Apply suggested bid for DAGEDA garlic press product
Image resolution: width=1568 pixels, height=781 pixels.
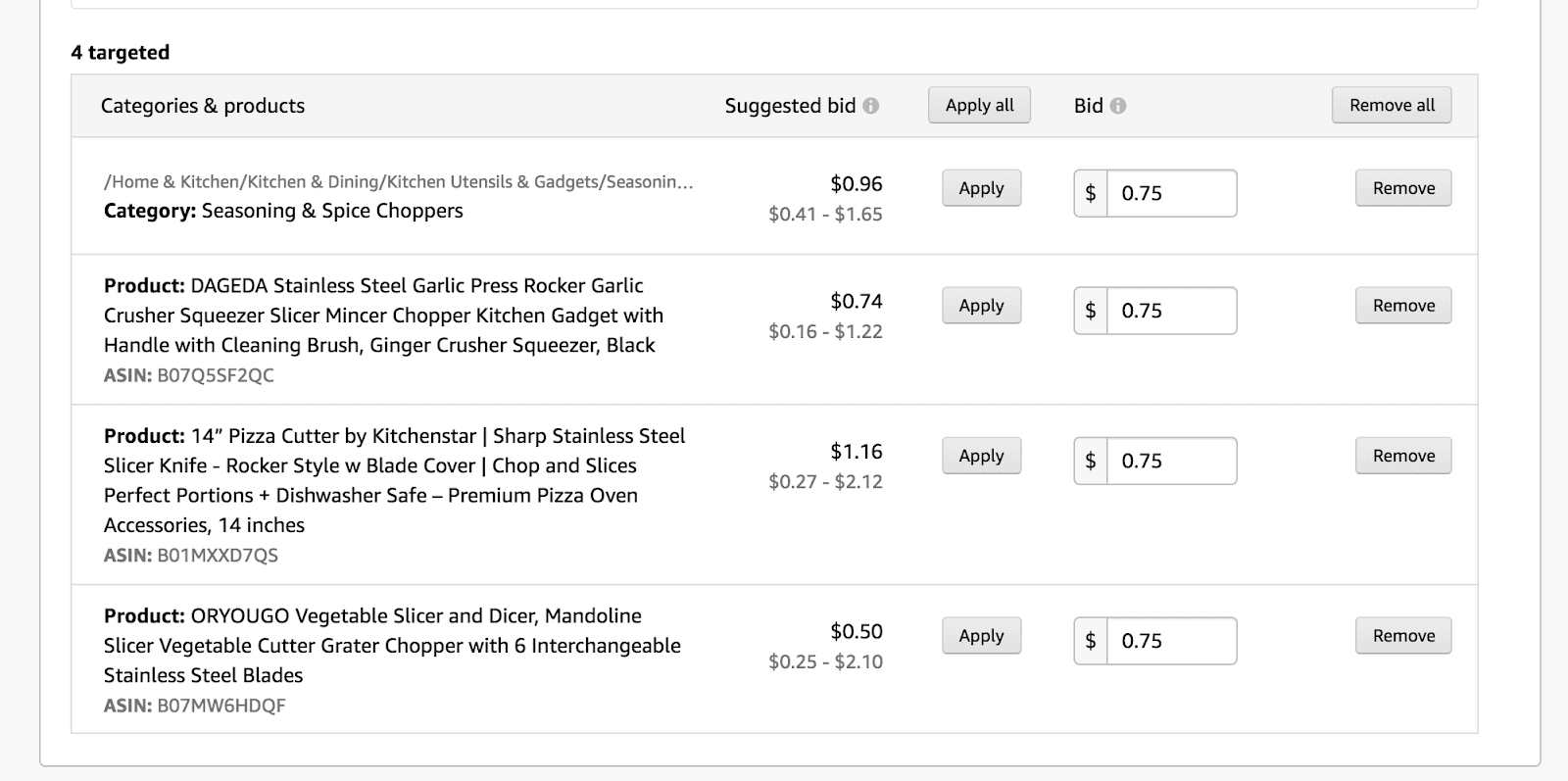(x=981, y=305)
